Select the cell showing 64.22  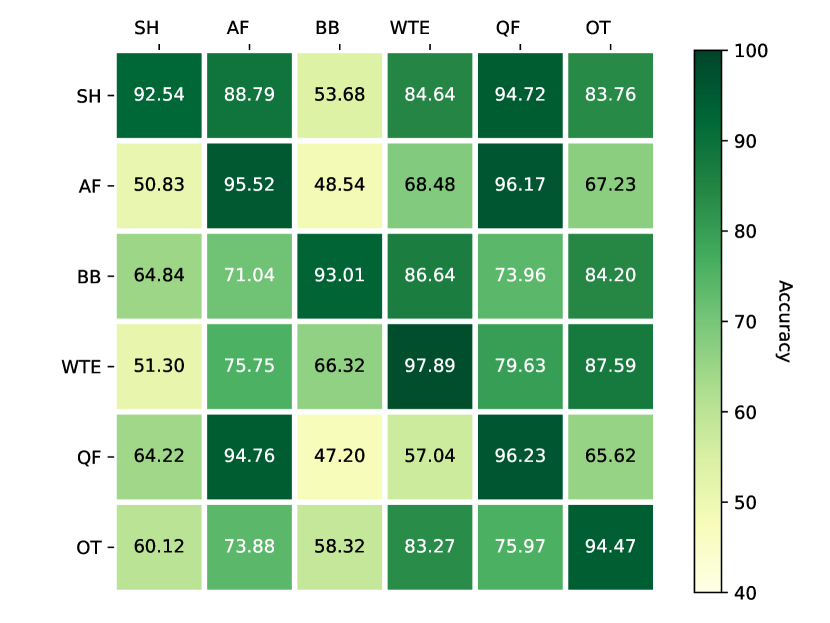(x=159, y=457)
